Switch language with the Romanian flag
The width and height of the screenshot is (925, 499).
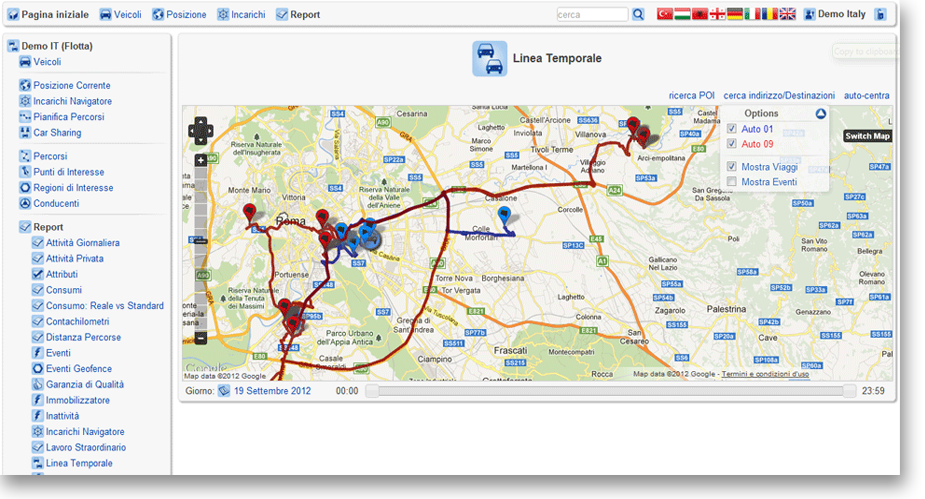coord(769,14)
